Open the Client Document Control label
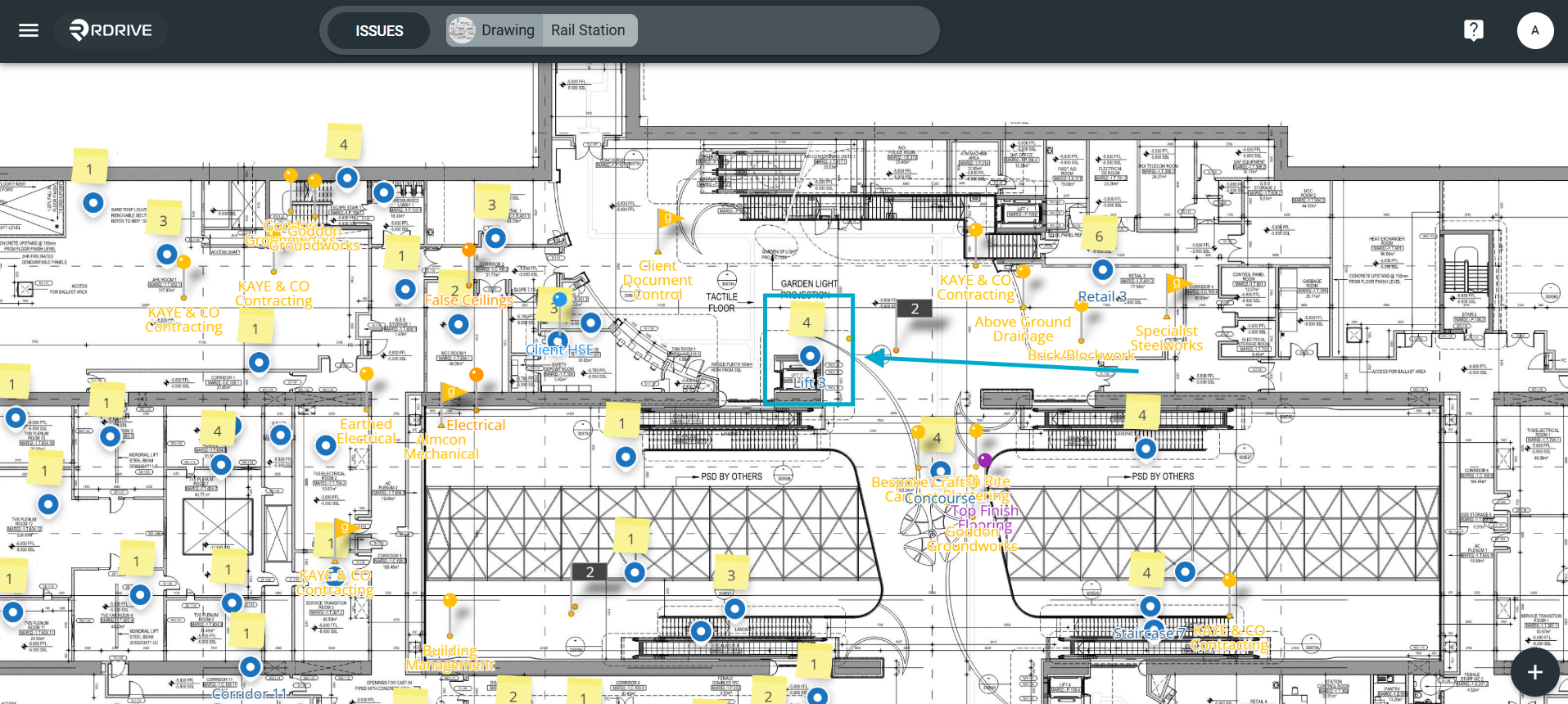Image resolution: width=1568 pixels, height=704 pixels. coord(657,280)
